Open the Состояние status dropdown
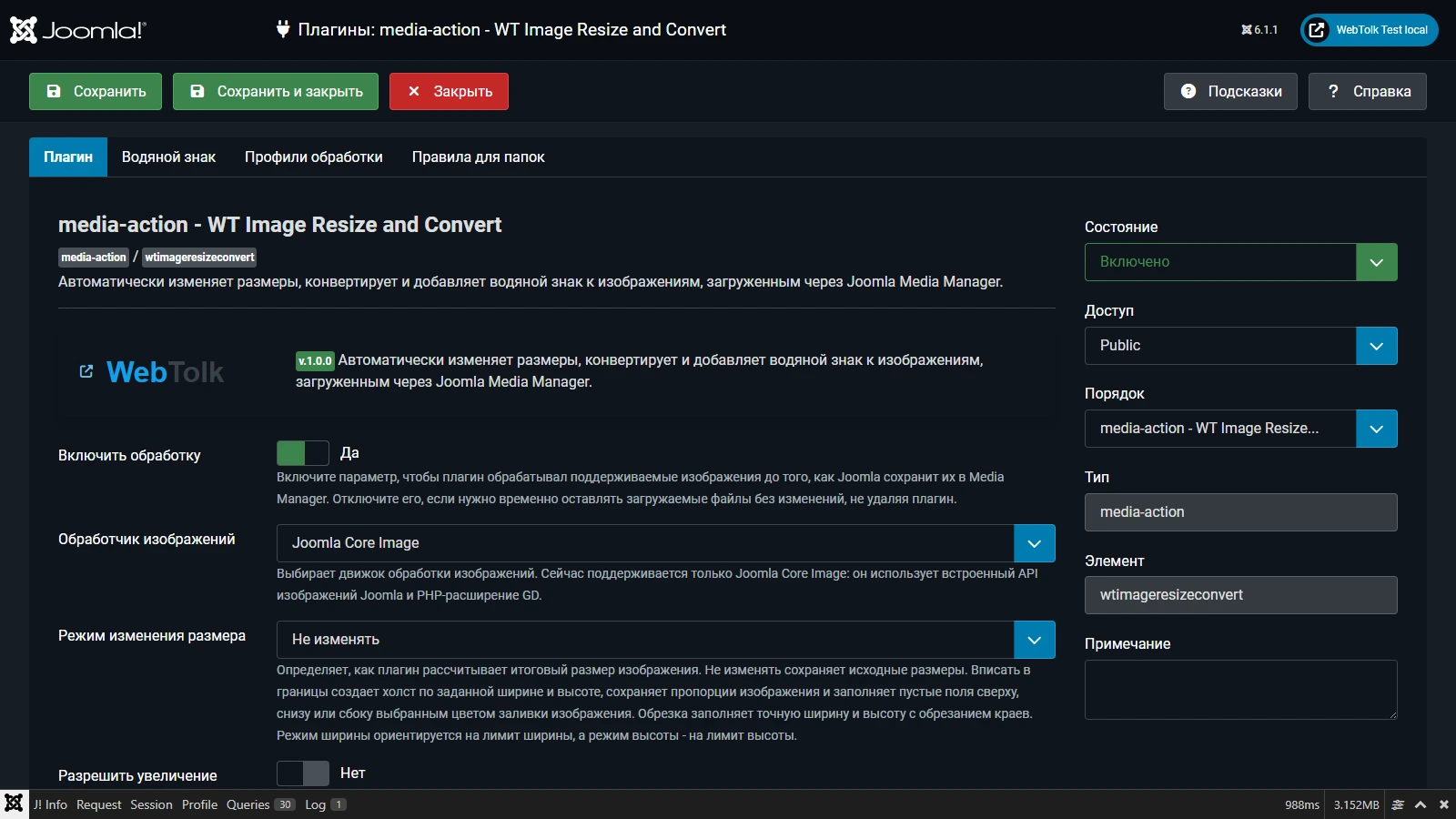1456x819 pixels. (1241, 262)
